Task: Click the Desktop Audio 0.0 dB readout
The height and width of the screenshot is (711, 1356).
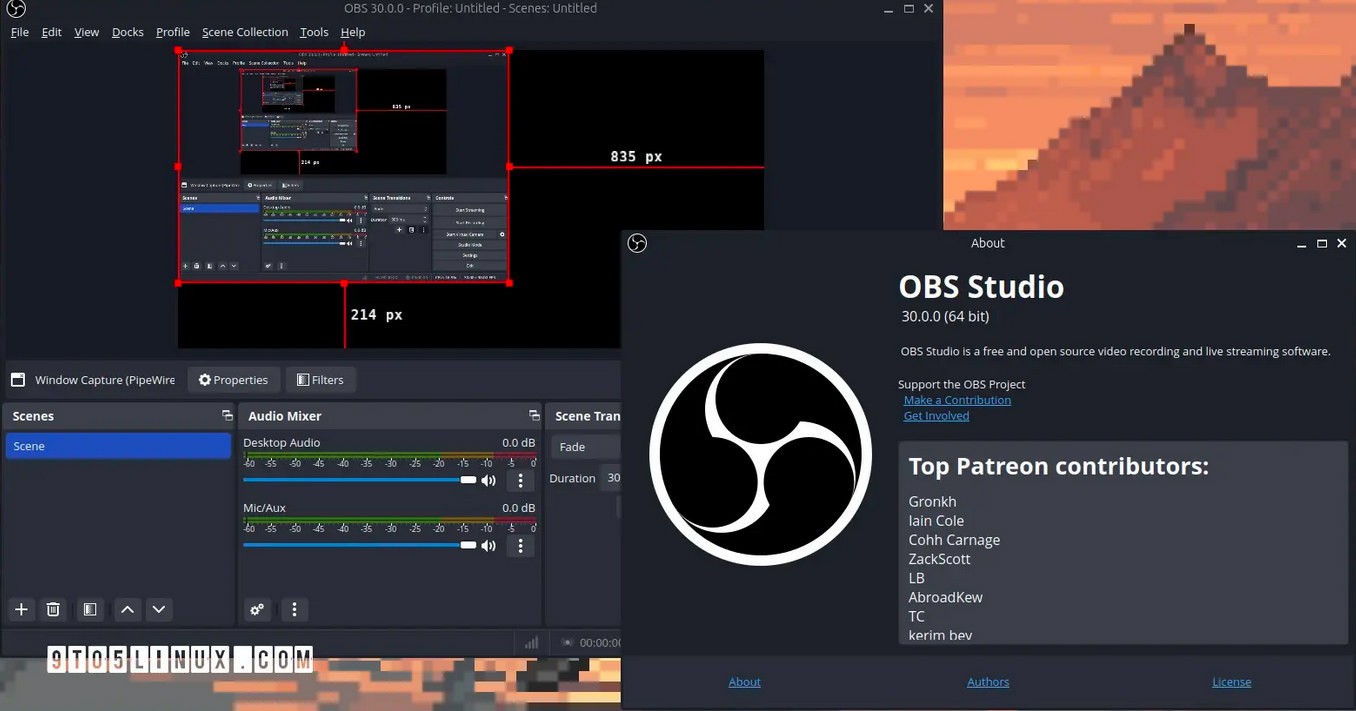Action: [x=518, y=443]
